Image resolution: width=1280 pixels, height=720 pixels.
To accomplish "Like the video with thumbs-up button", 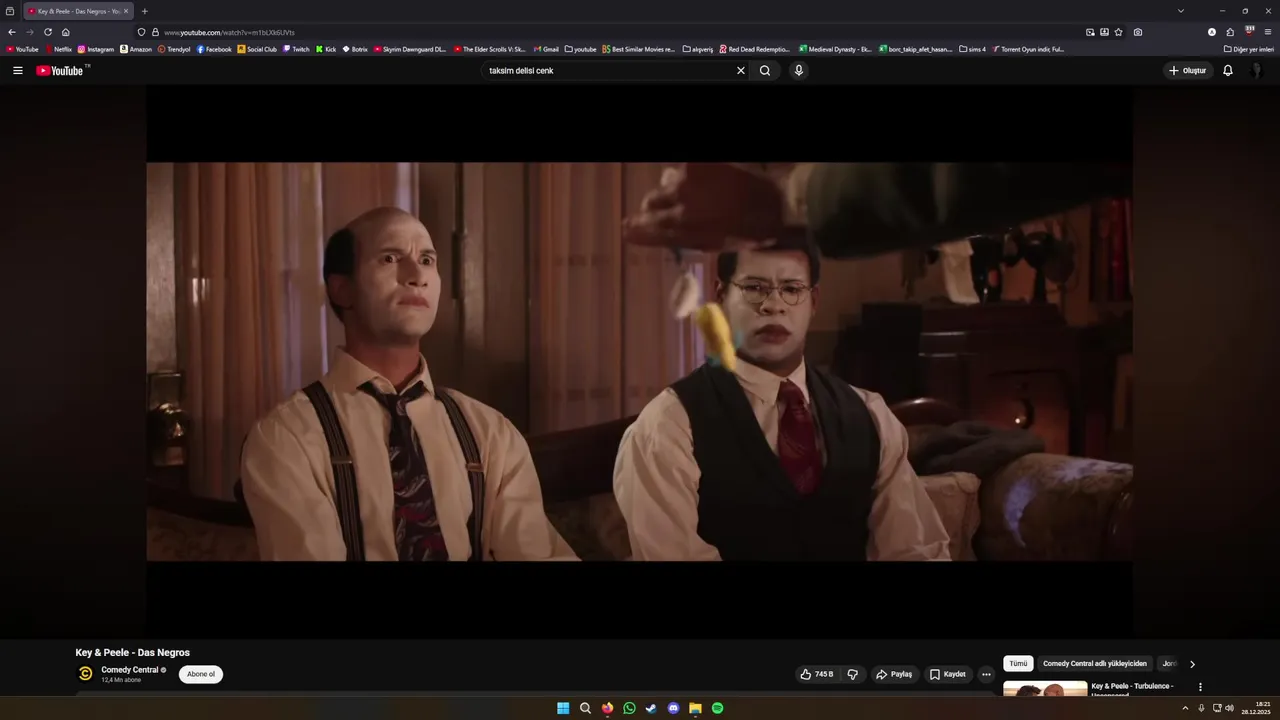I will tap(817, 674).
